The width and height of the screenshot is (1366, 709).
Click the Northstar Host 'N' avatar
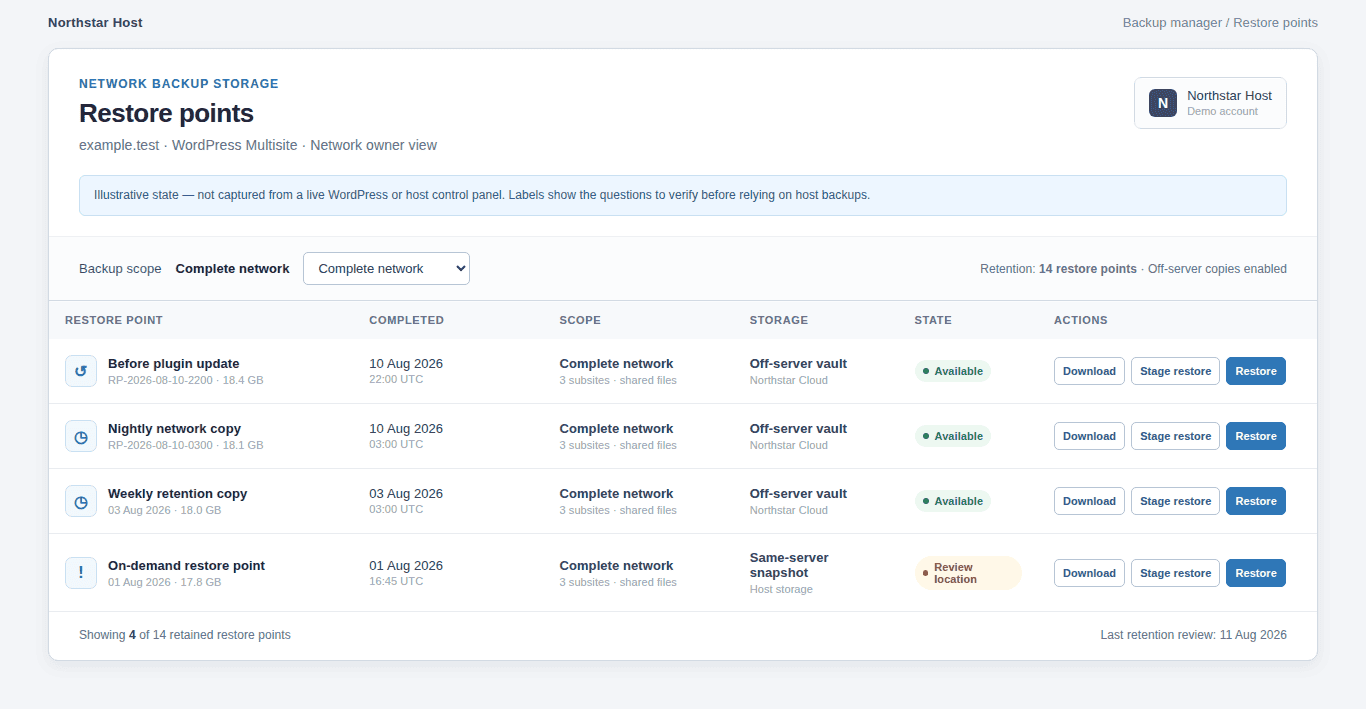coord(1163,103)
